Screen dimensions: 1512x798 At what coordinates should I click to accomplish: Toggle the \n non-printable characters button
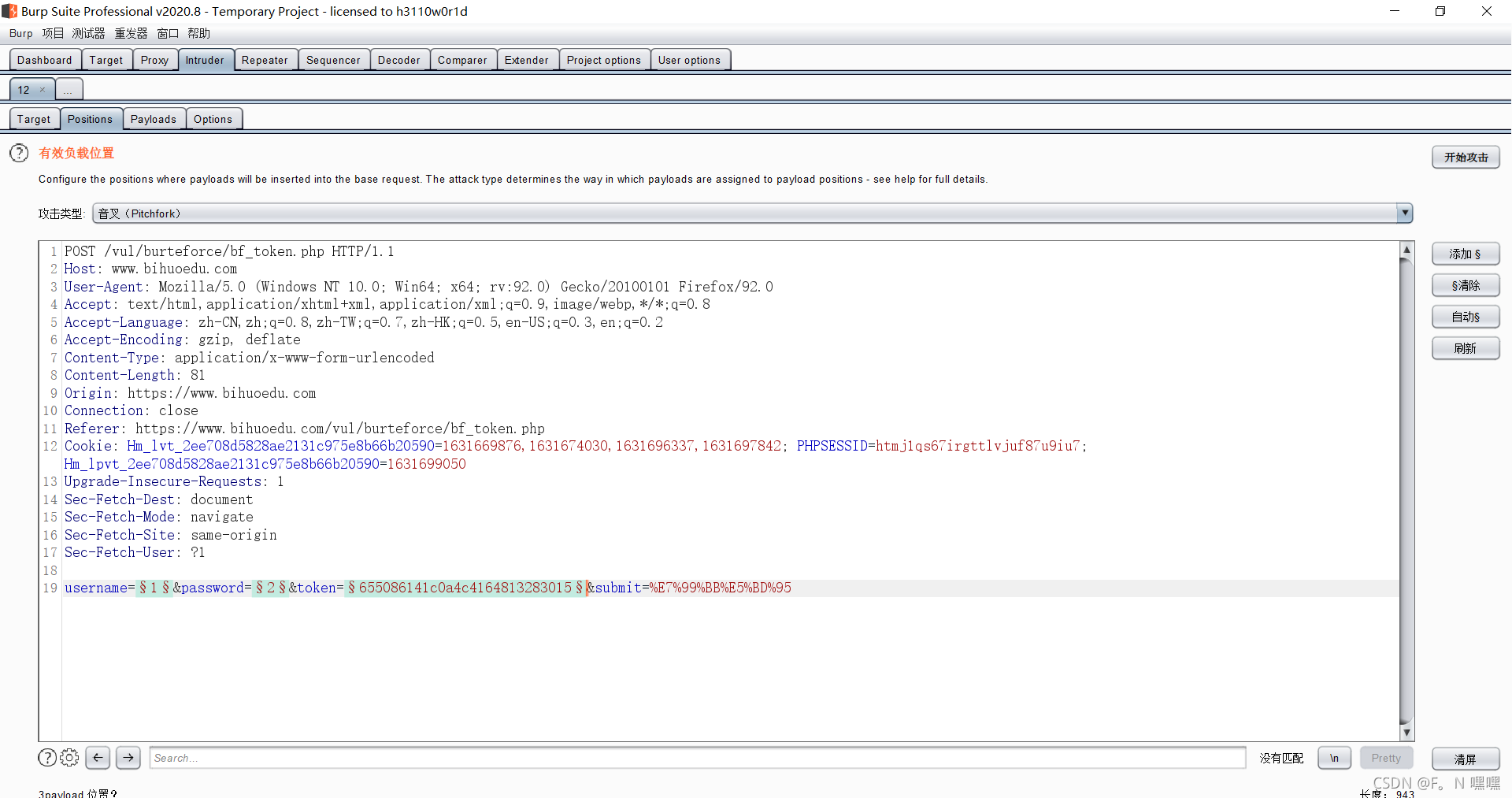point(1335,758)
